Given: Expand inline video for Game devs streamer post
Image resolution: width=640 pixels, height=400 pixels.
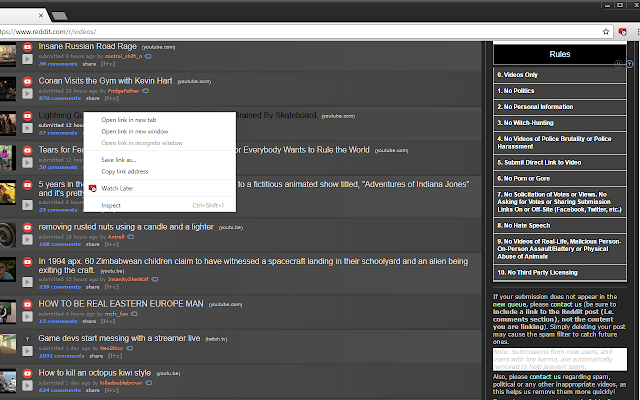Looking at the screenshot, I should [27, 351].
